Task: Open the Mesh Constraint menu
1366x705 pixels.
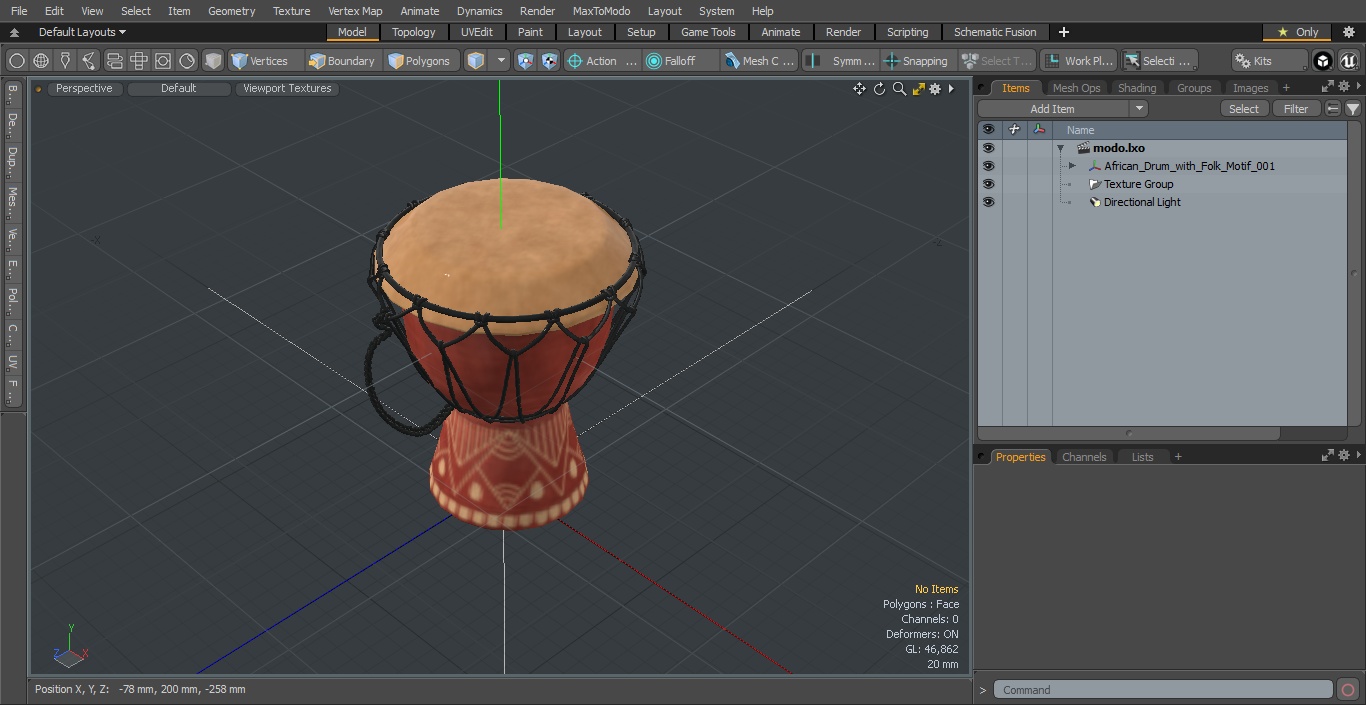Action: 760,61
